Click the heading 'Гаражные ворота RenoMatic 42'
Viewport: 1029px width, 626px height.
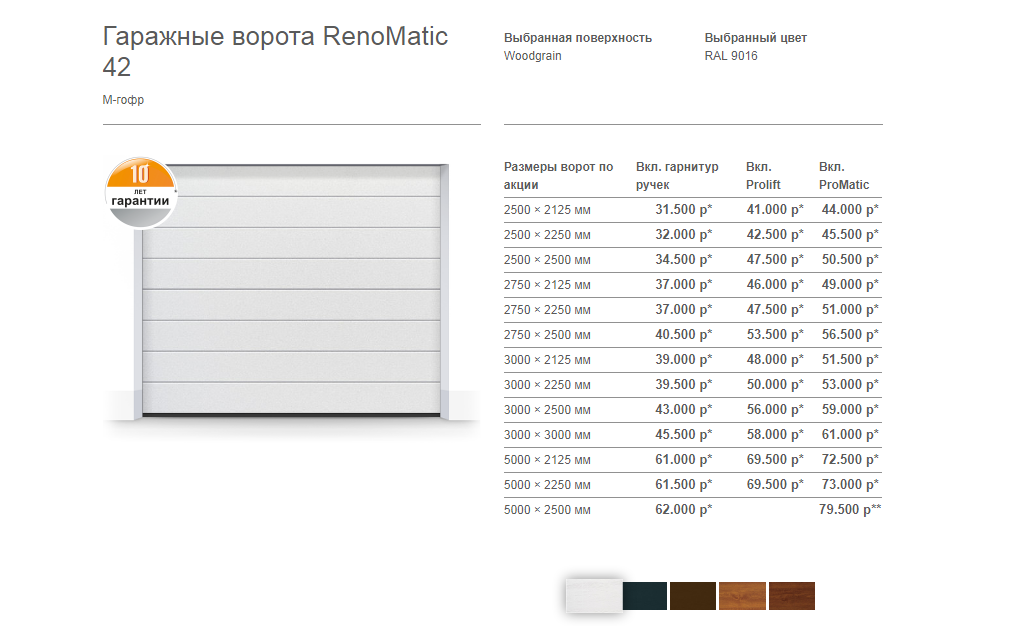275,51
